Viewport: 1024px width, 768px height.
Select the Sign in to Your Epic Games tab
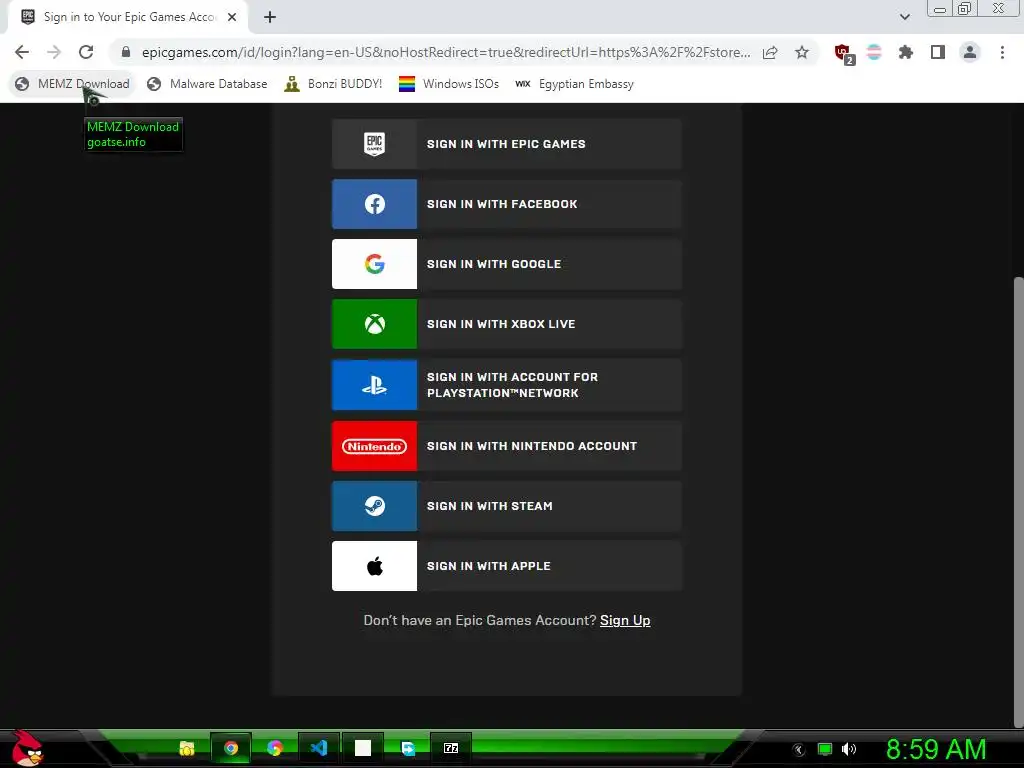coord(128,17)
